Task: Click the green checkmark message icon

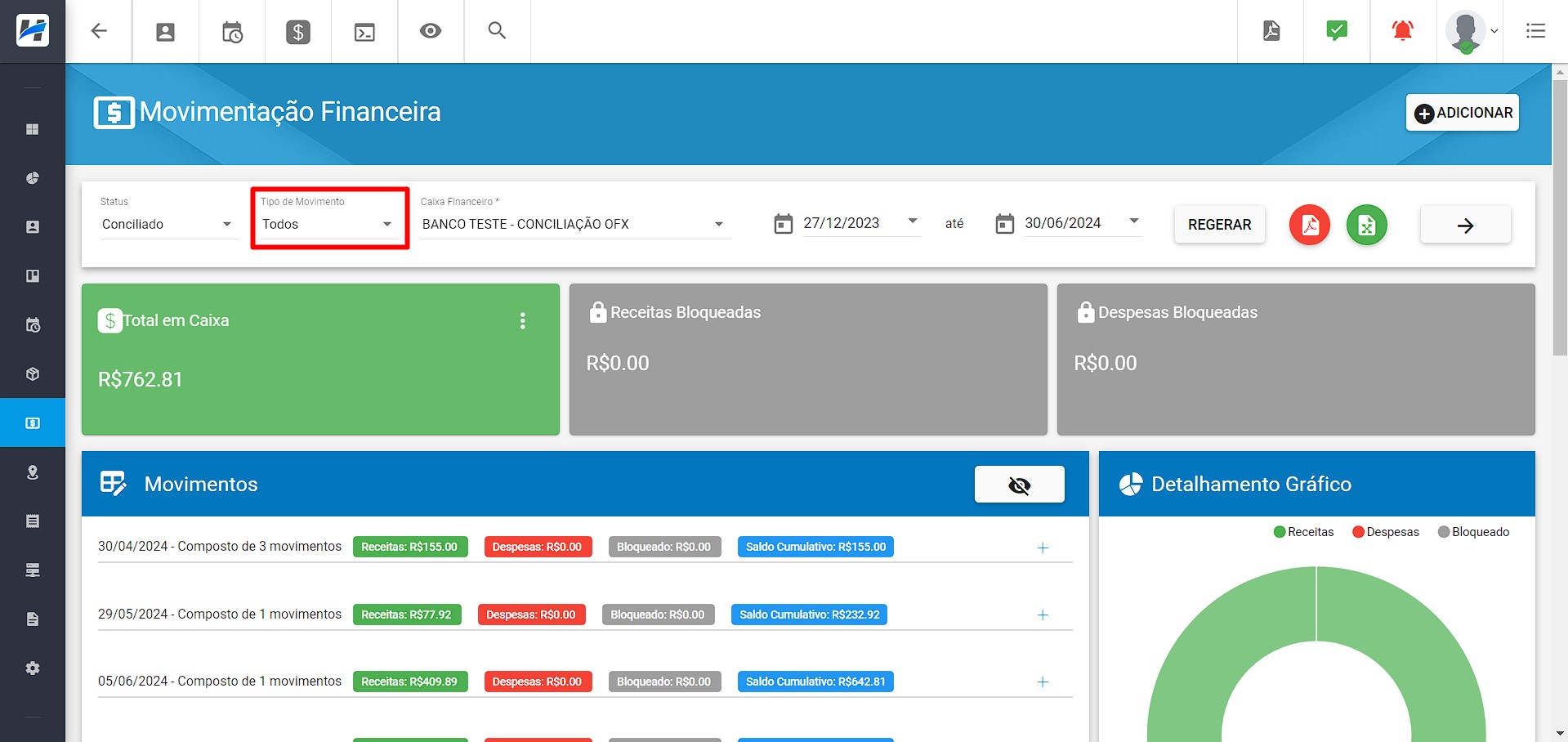Action: (x=1337, y=30)
